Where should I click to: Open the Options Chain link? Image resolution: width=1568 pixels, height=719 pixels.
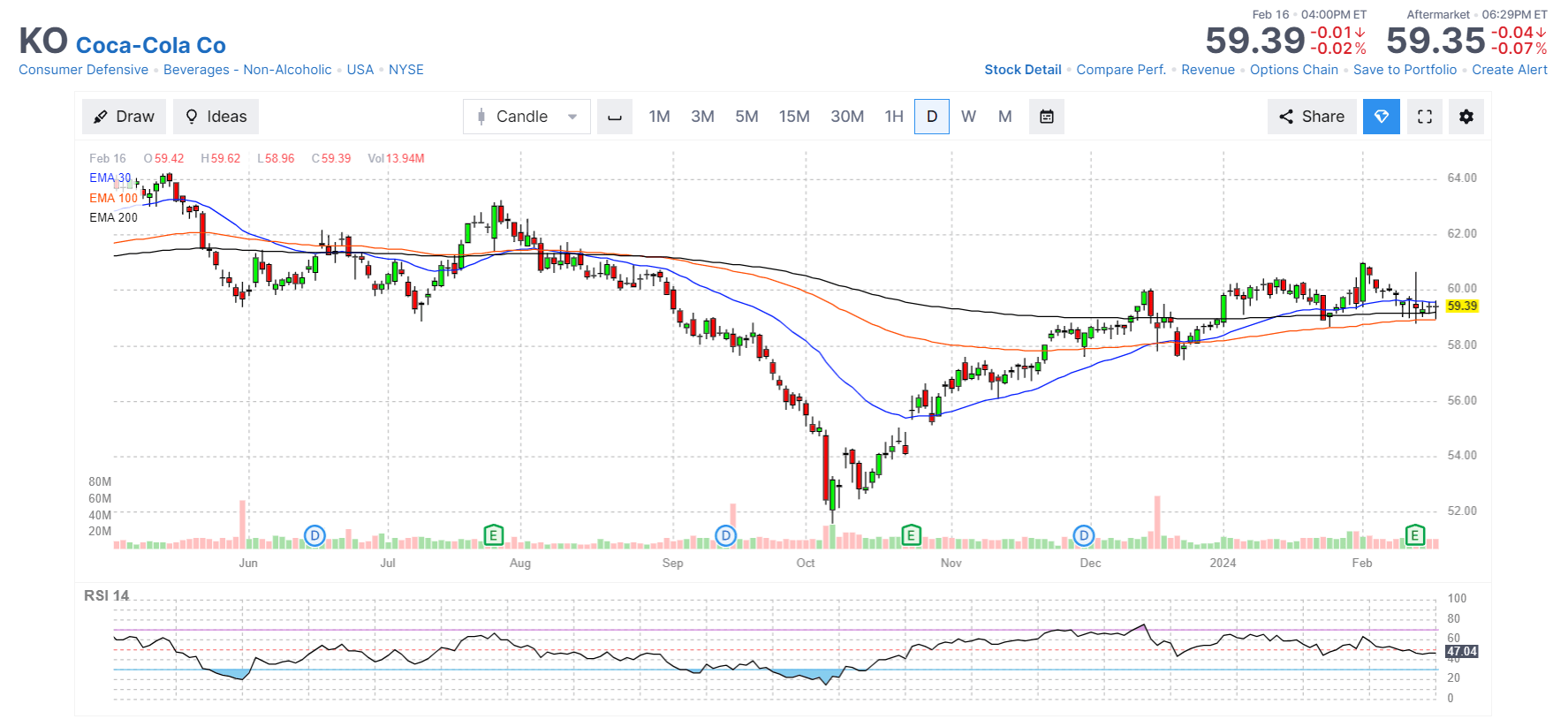click(1294, 70)
